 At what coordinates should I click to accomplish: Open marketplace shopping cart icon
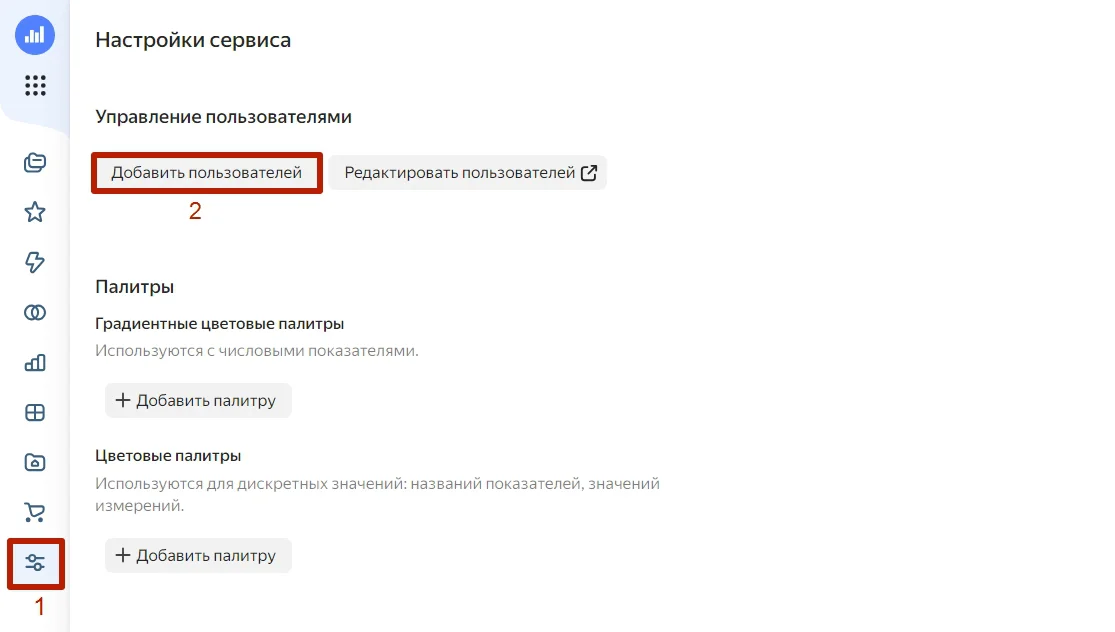click(35, 512)
